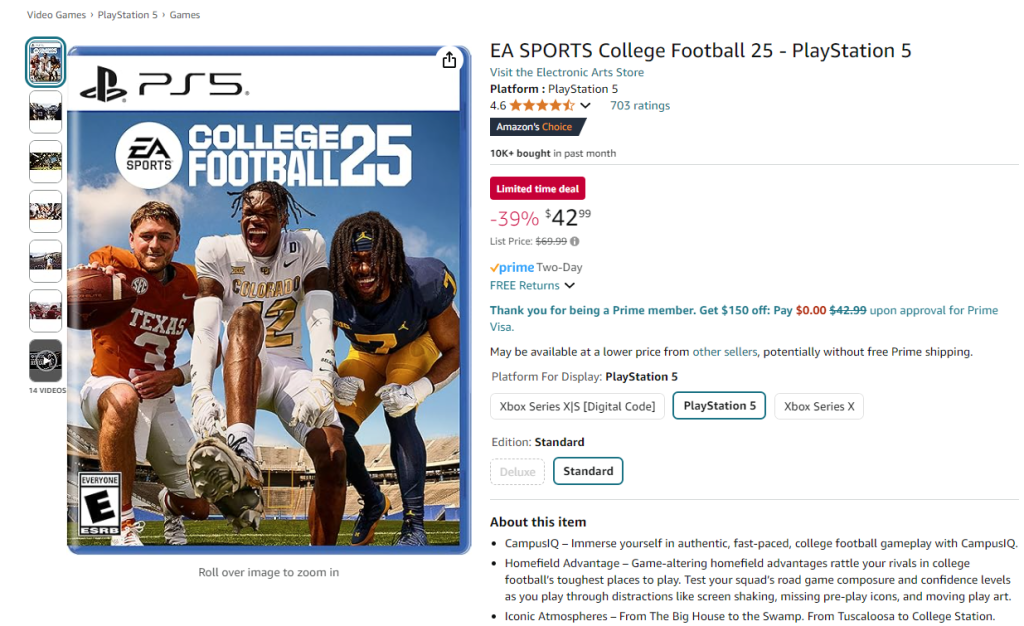Viewport: 1024px width, 626px height.
Task: Open the 703 ratings link
Action: [x=640, y=106]
